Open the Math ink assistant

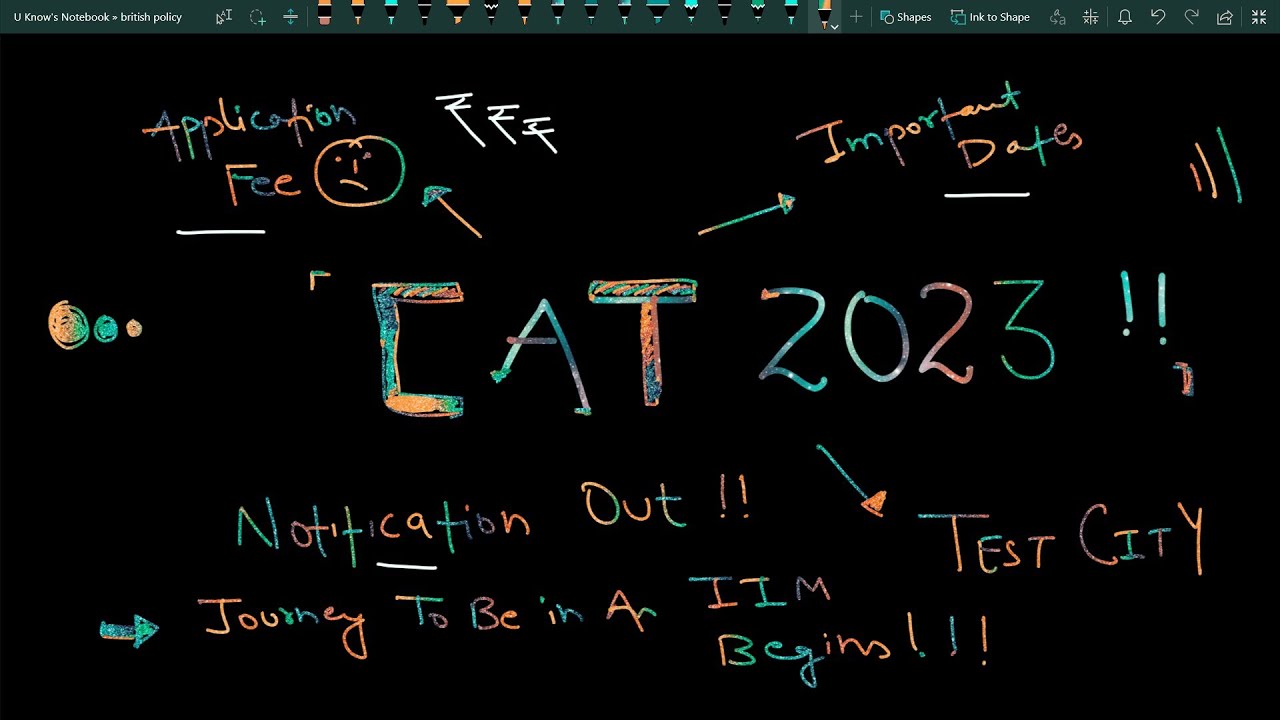tap(1091, 17)
